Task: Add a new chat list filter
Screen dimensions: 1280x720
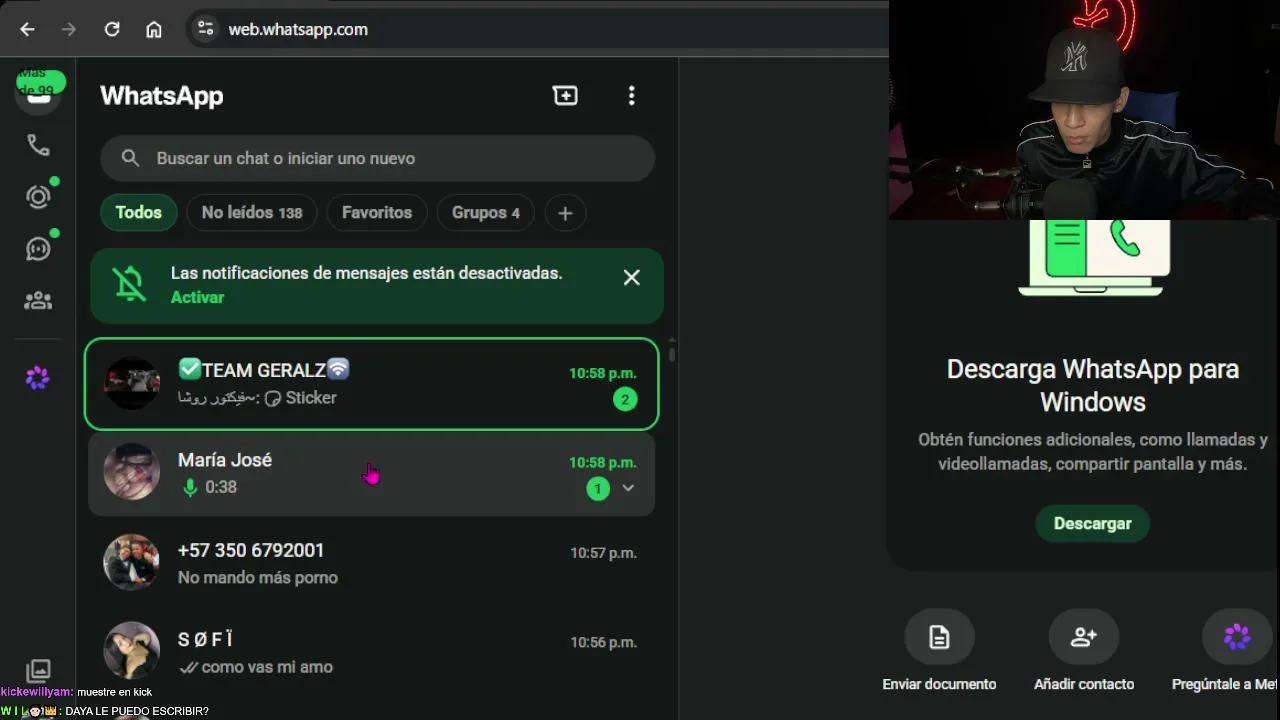Action: pyautogui.click(x=565, y=212)
